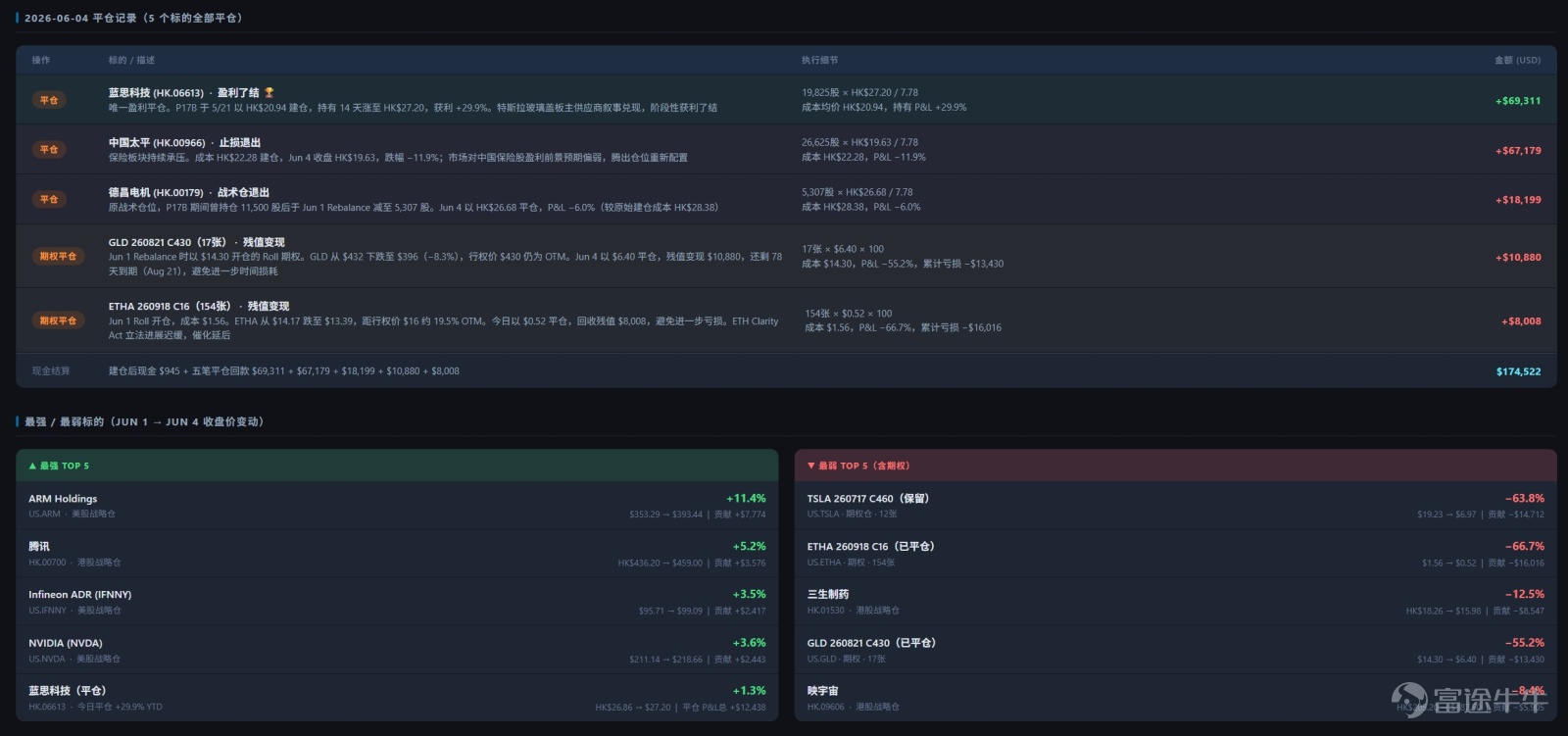
Task: Click the green up-triangle in 最强 TOP 5 header
Action: [x=32, y=466]
